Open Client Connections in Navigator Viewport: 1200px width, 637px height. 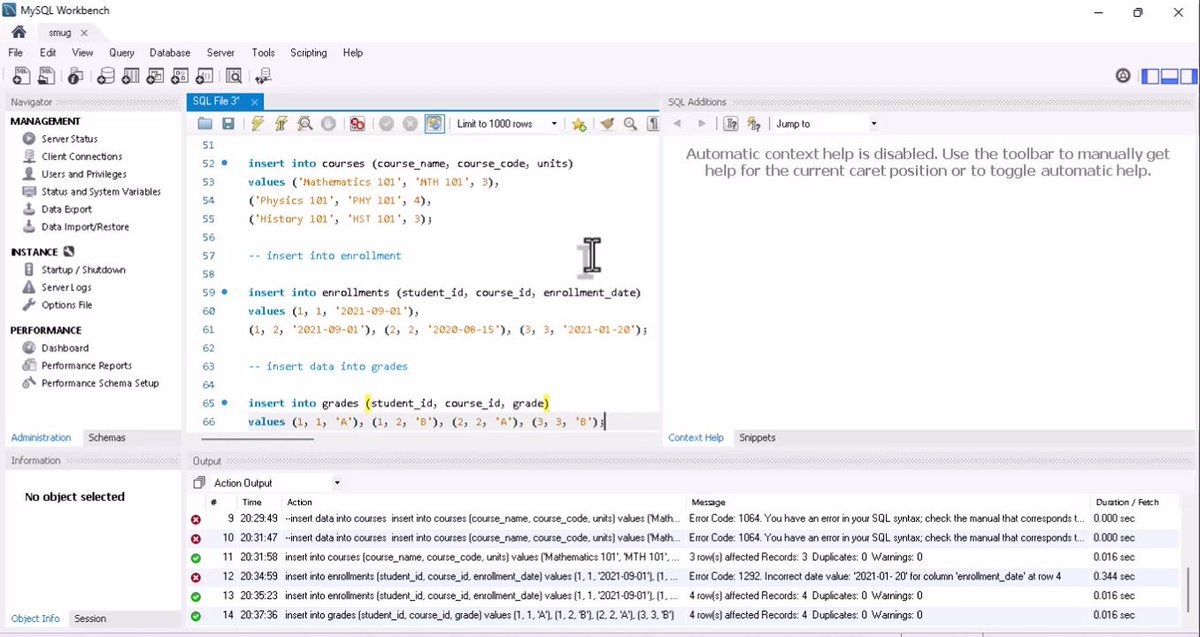(81, 156)
